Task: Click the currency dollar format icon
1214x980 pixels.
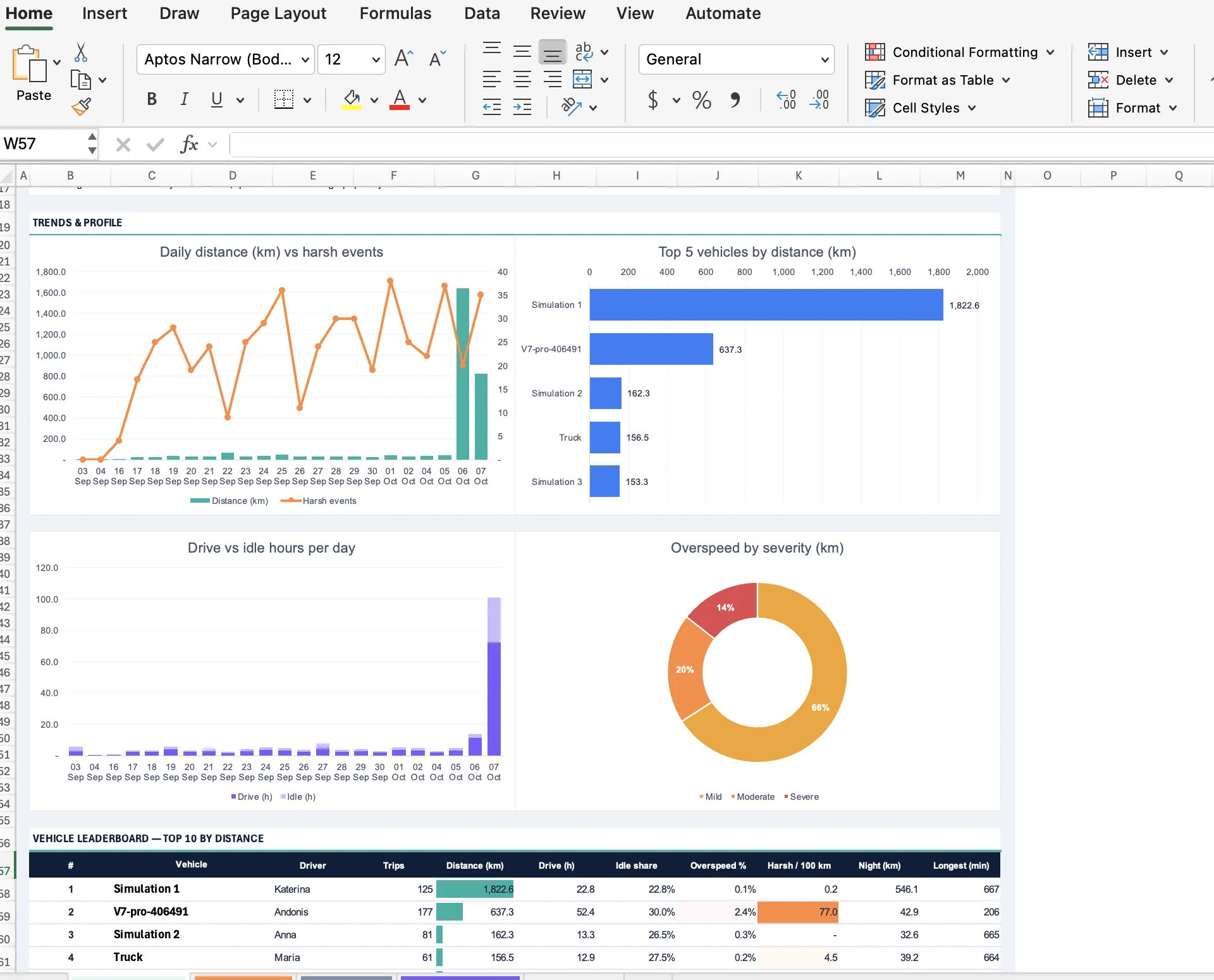Action: click(x=653, y=100)
